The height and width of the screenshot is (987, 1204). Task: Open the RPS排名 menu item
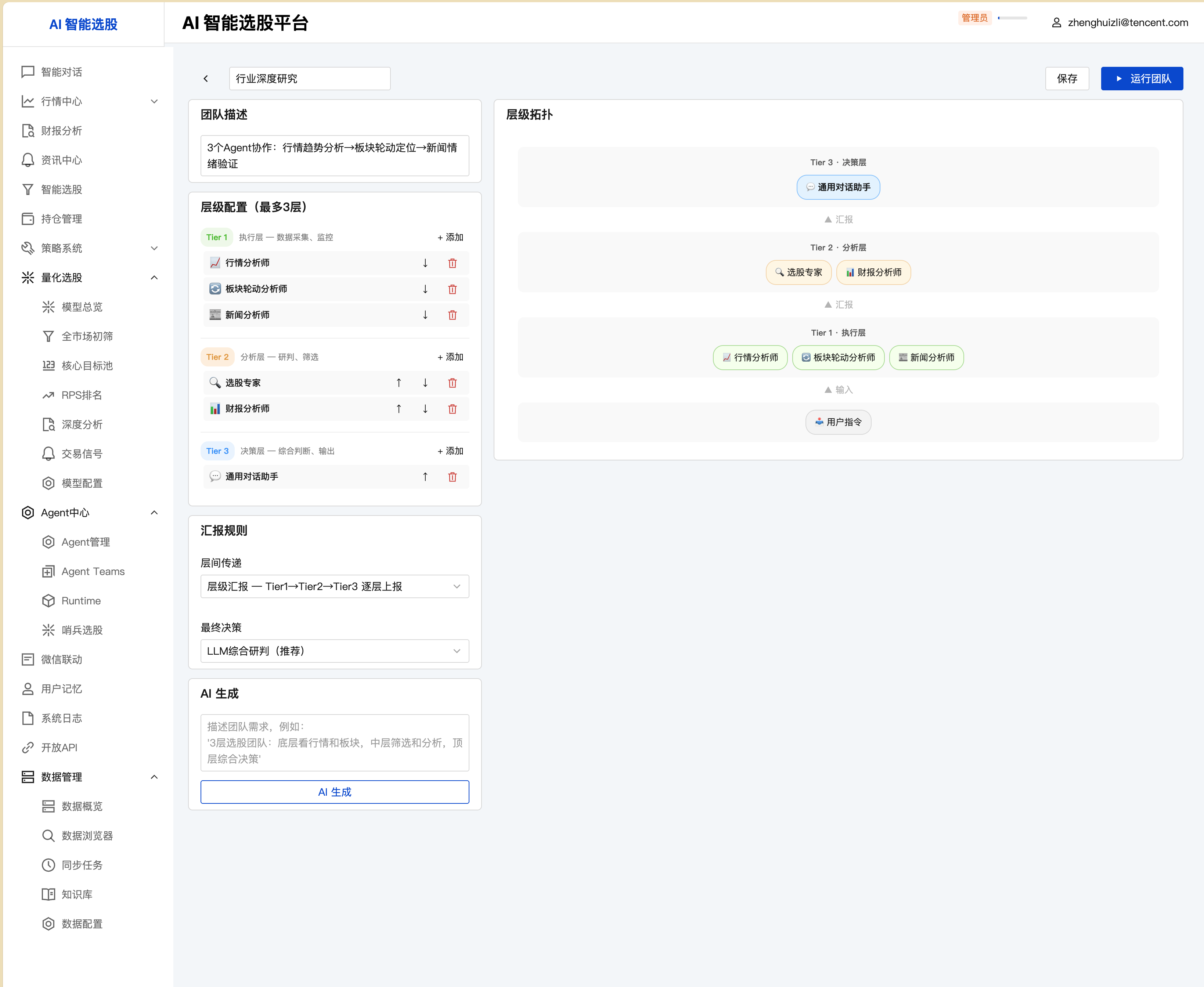[88, 395]
